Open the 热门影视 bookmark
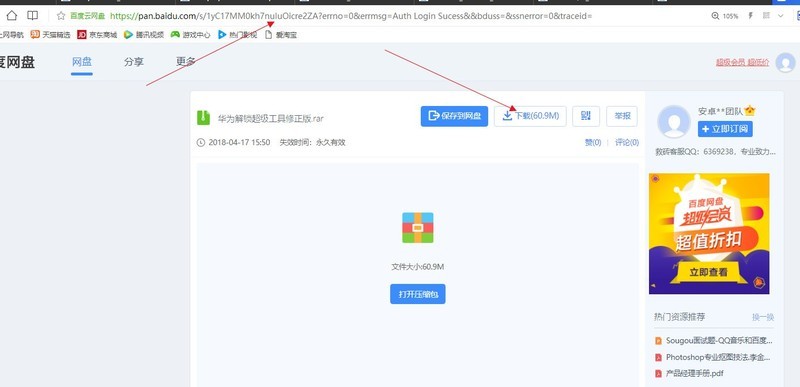 [x=237, y=35]
